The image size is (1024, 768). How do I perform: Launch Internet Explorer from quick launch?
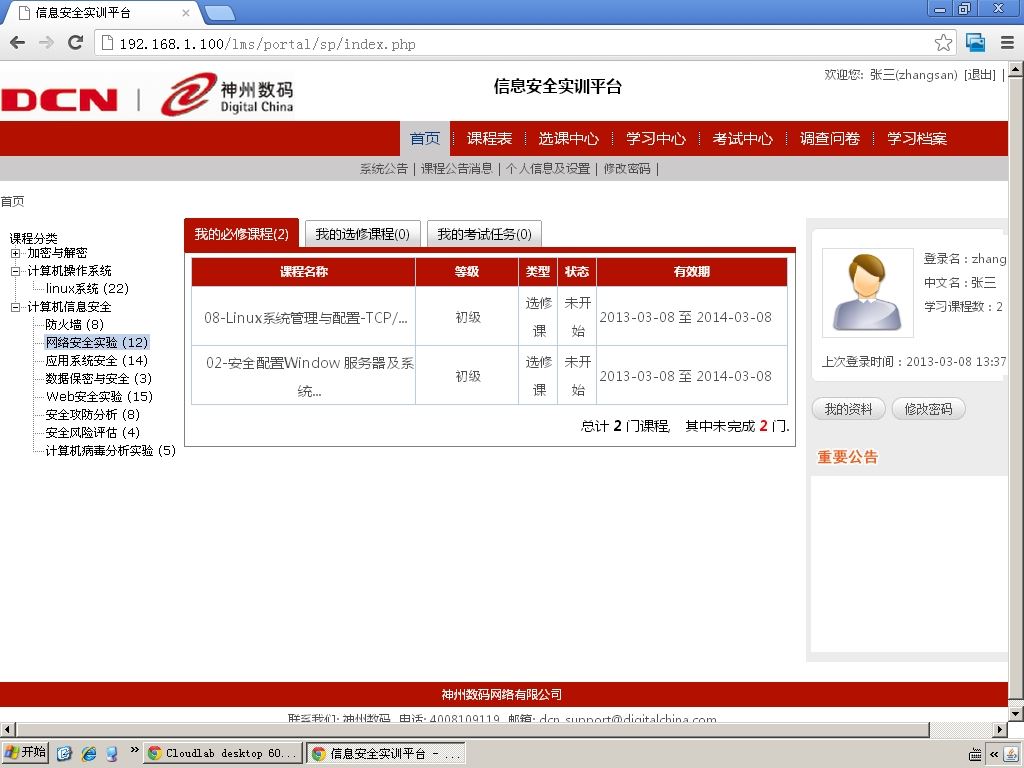pyautogui.click(x=88, y=754)
